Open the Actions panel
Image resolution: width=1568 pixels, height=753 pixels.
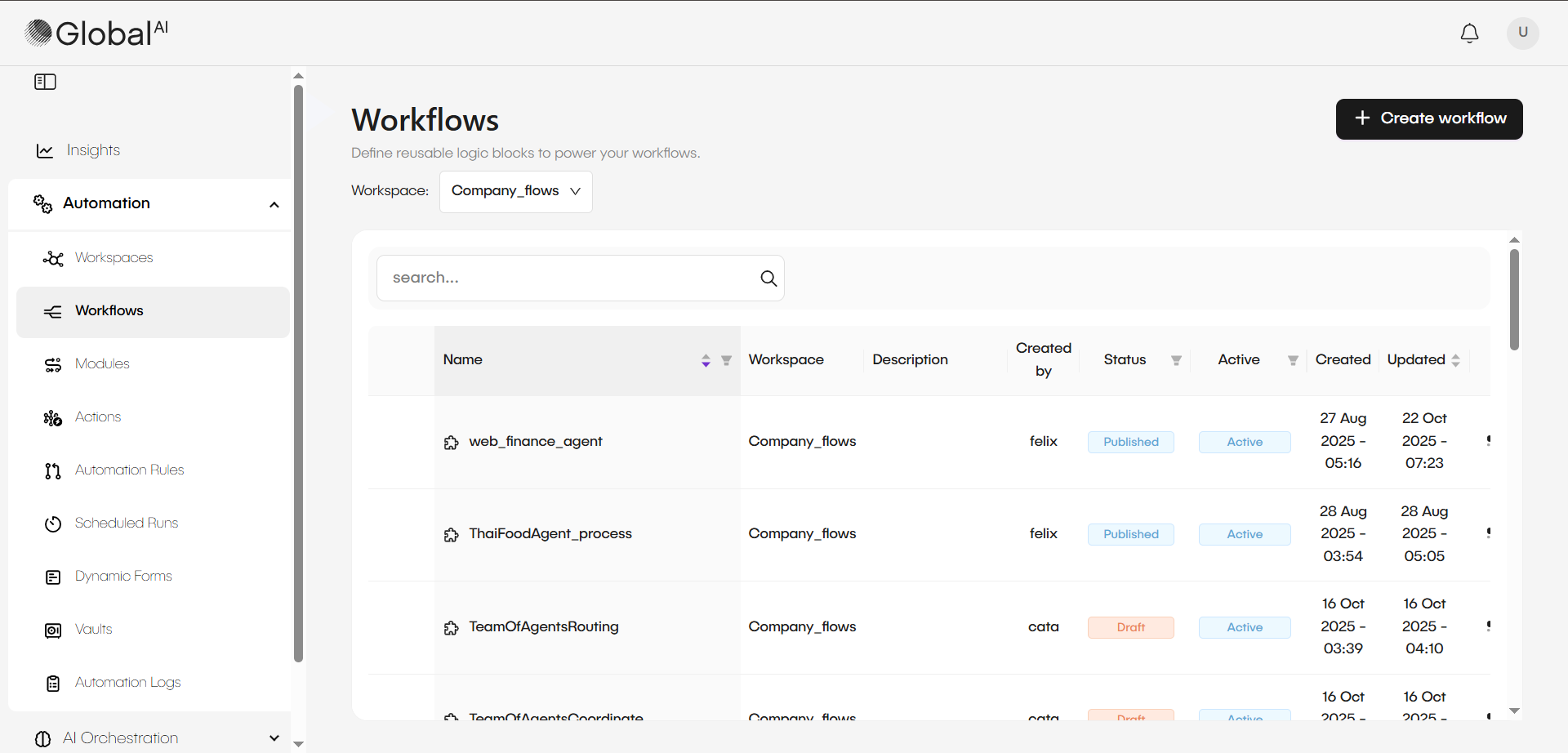pyautogui.click(x=97, y=417)
